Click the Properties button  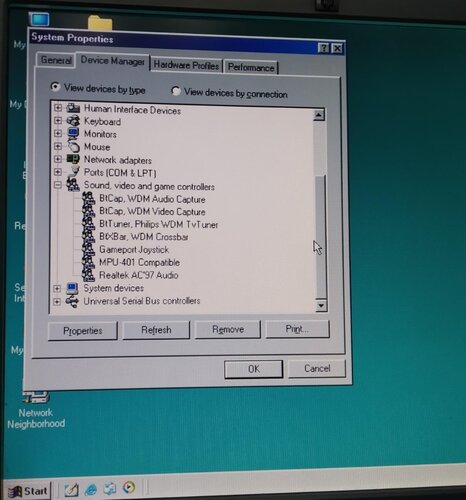pos(83,331)
